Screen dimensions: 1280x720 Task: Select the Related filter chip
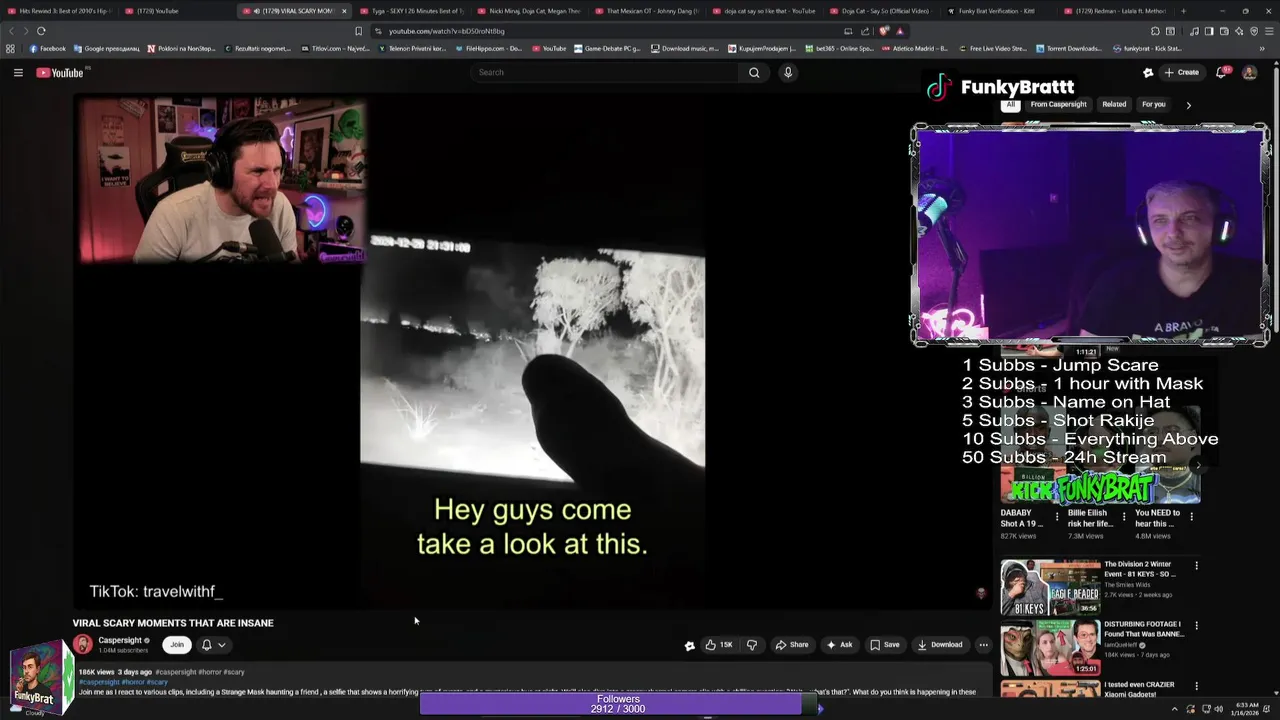coord(1114,104)
